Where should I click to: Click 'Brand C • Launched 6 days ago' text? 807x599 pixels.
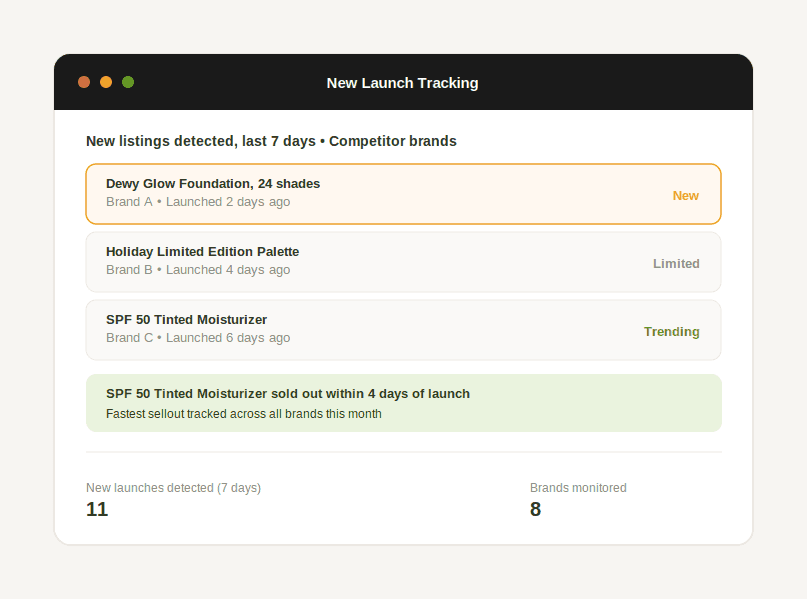tap(198, 338)
